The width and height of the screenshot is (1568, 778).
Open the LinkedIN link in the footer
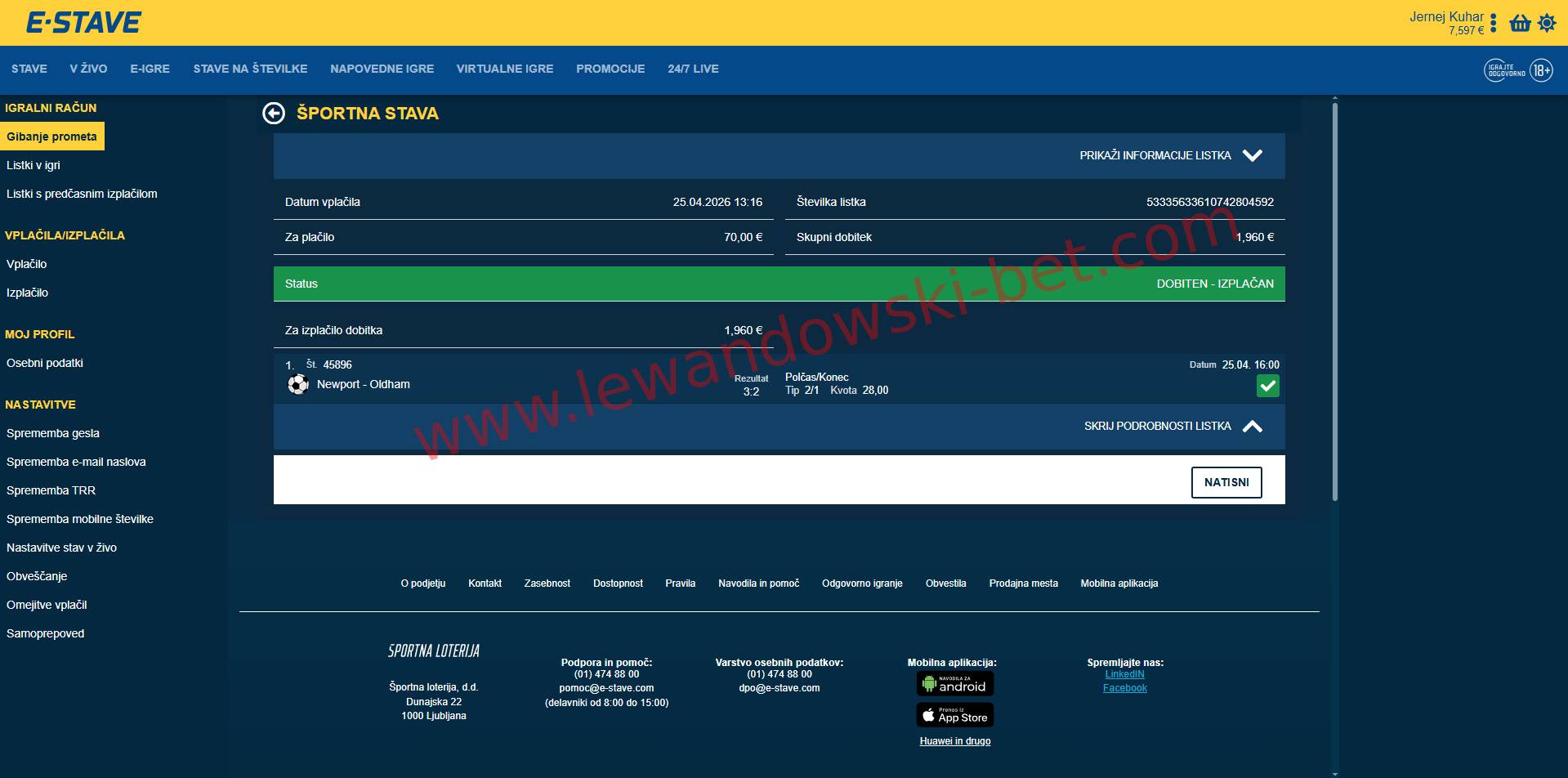(x=1124, y=674)
